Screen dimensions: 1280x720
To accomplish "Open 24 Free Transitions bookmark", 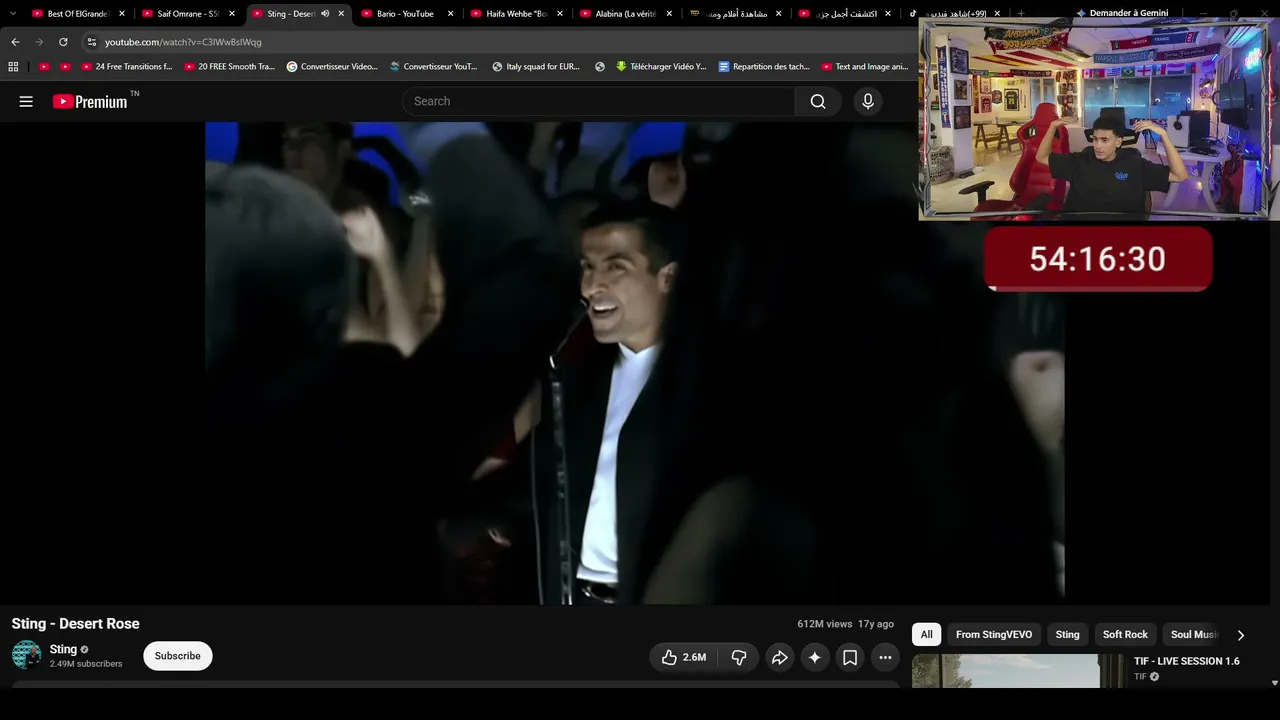I will coord(127,67).
